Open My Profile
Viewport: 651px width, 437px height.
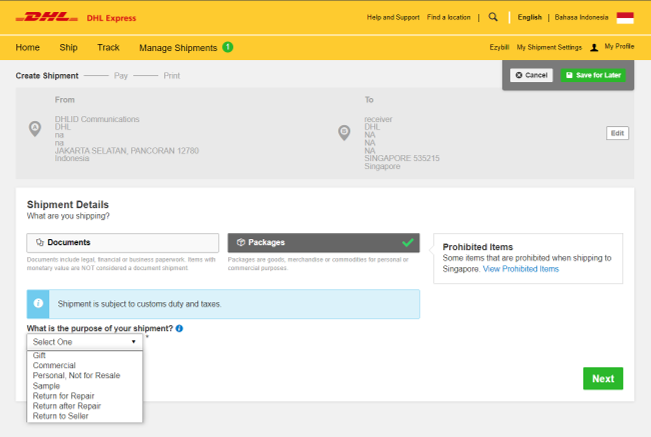click(619, 46)
